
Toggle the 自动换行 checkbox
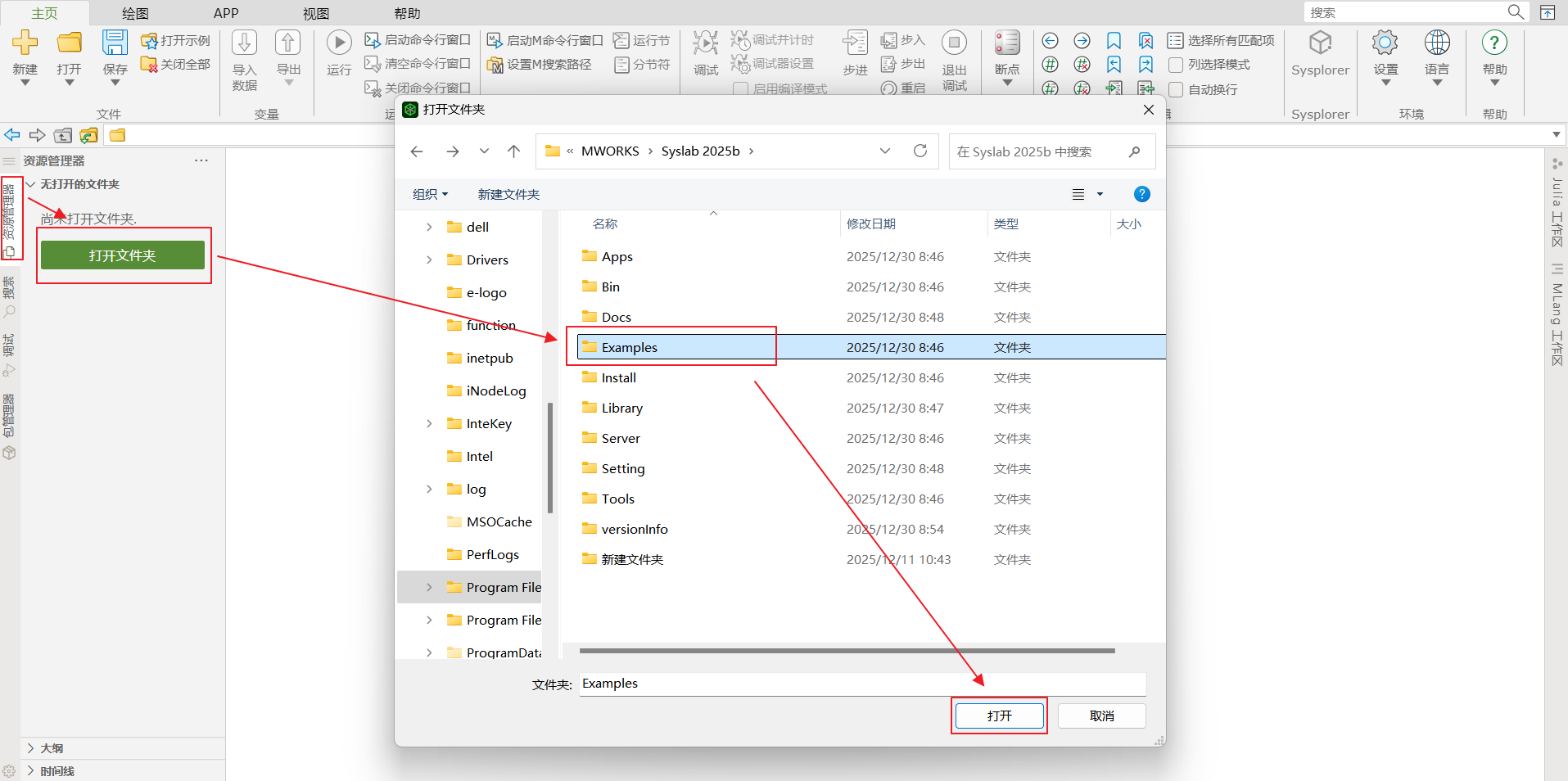(1176, 89)
